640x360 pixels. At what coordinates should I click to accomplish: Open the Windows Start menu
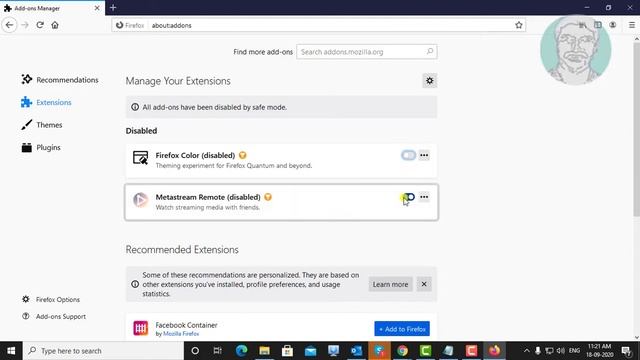[x=11, y=351]
